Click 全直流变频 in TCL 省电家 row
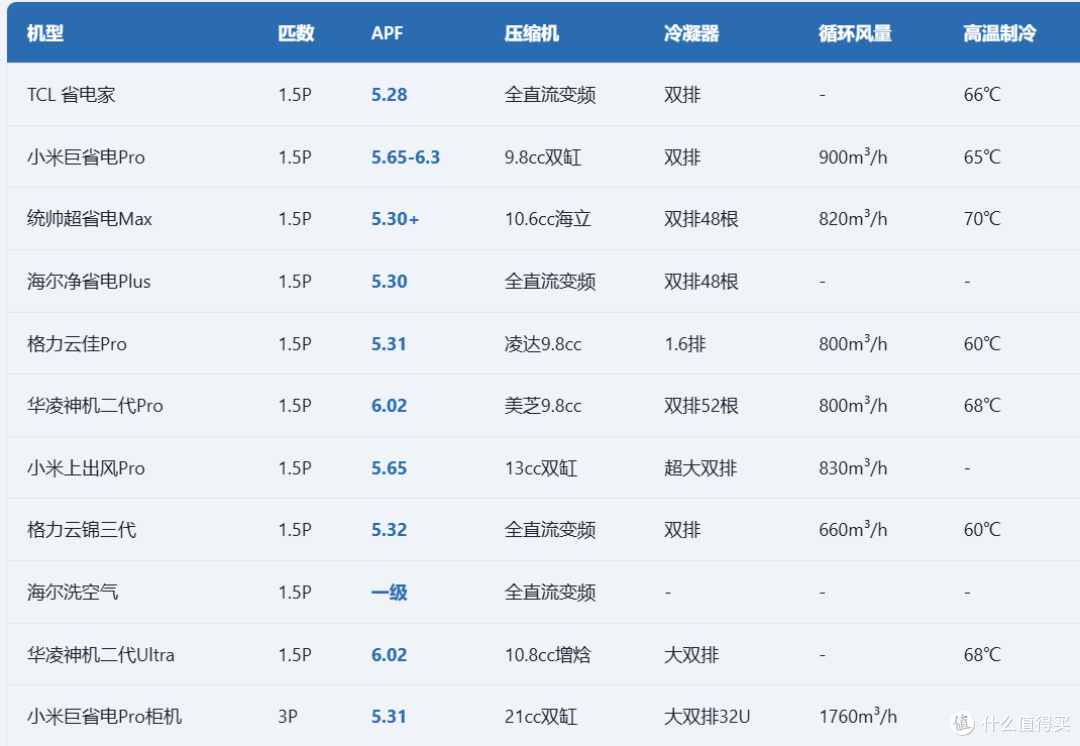 point(550,94)
